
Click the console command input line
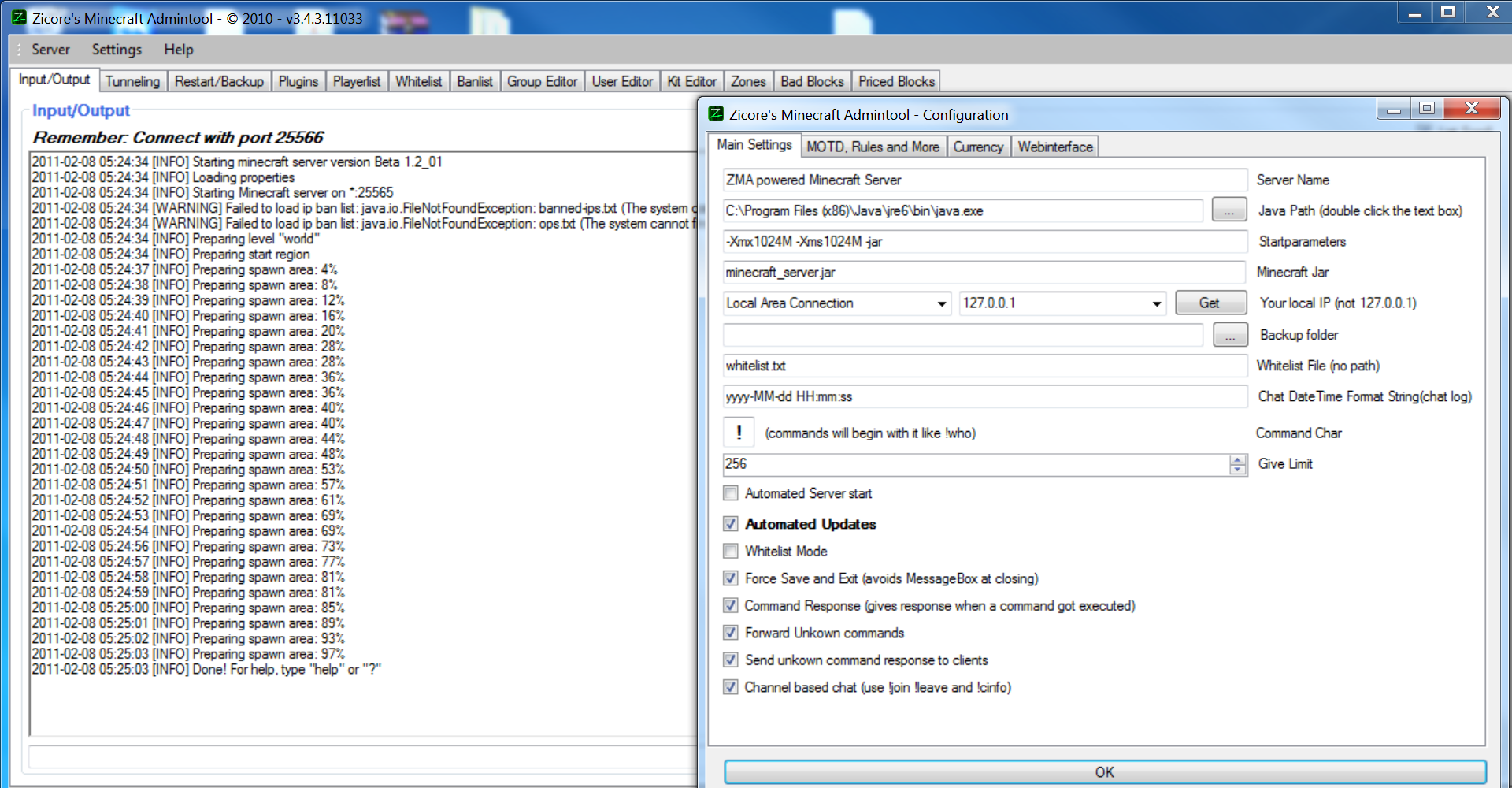[362, 756]
